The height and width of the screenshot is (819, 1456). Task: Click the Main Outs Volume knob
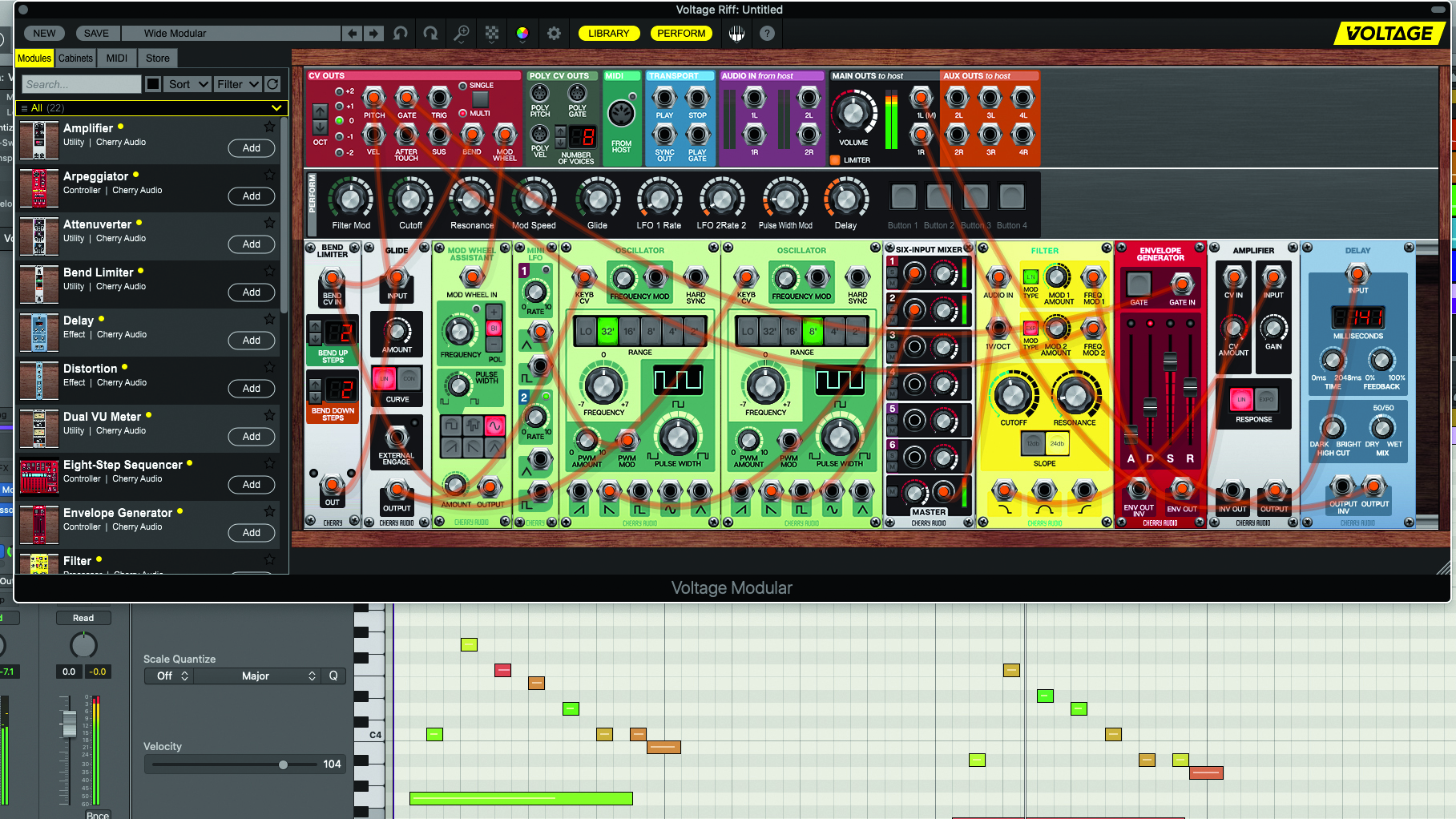(853, 113)
